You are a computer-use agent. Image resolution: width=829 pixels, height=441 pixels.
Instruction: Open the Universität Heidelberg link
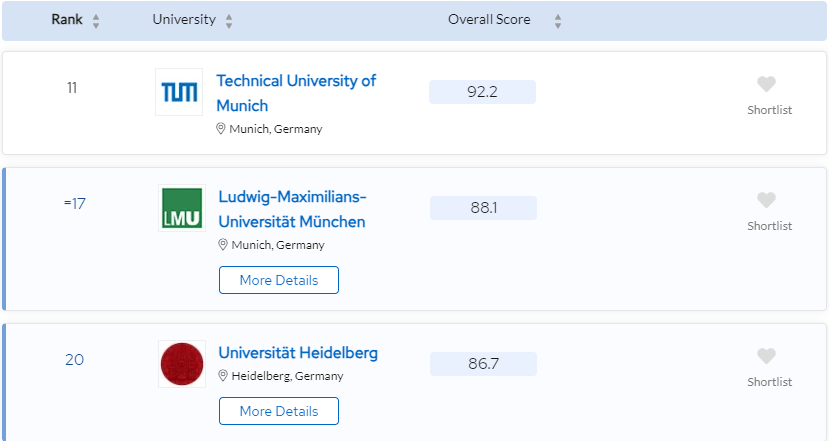[x=298, y=353]
